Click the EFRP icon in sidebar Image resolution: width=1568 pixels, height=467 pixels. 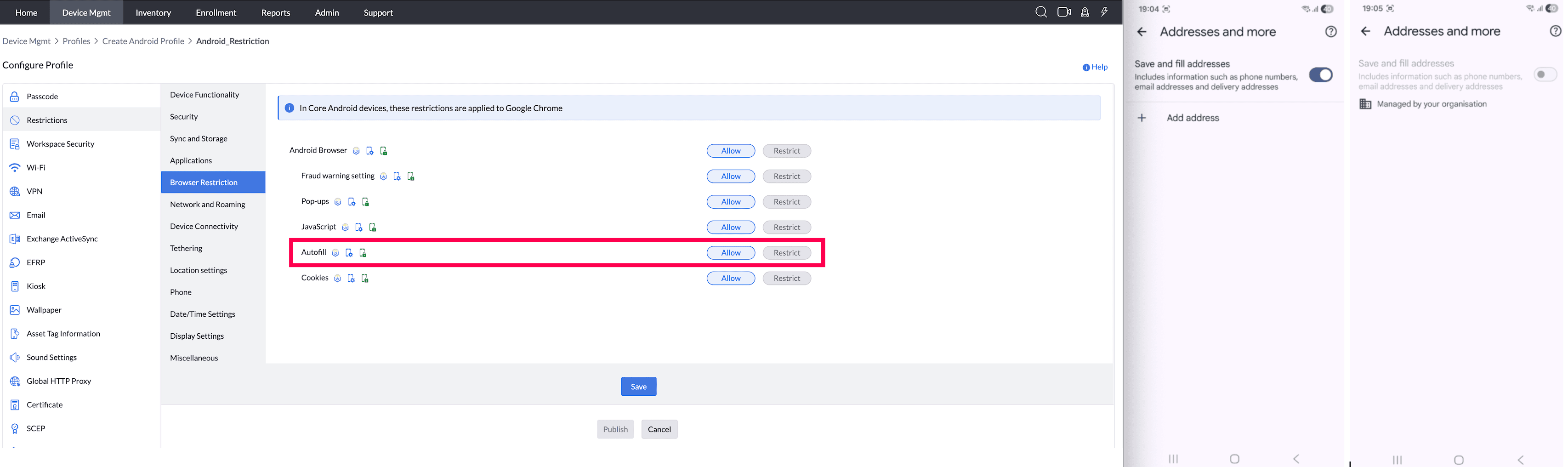(x=15, y=262)
